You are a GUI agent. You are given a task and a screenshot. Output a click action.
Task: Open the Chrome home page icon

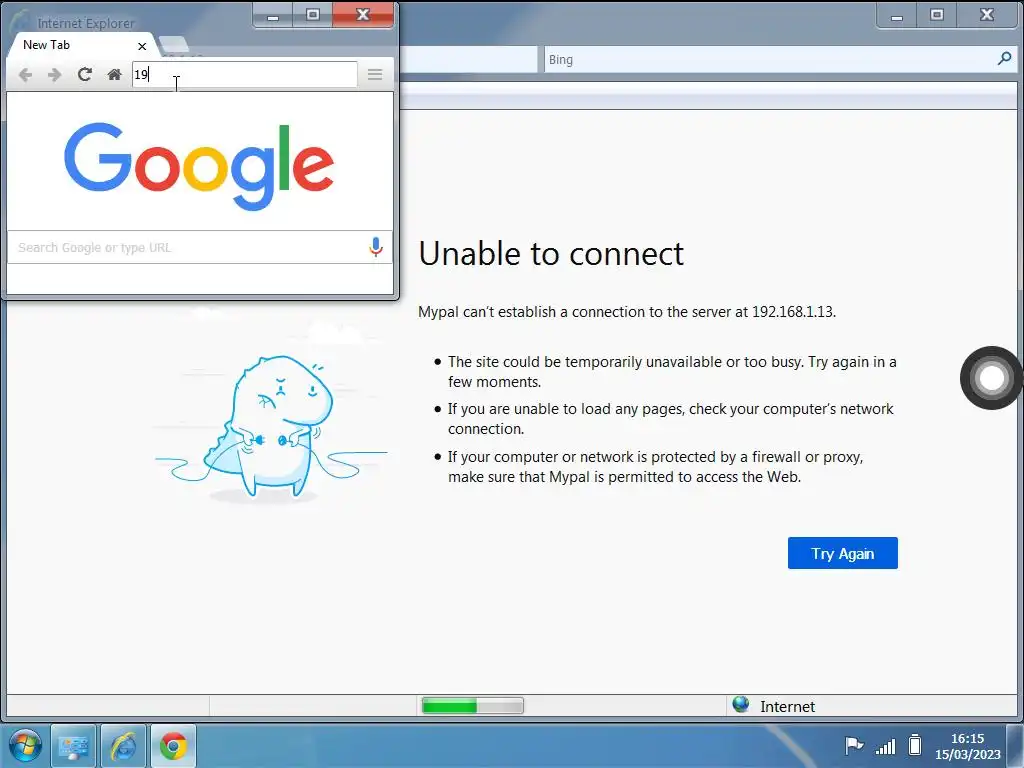click(x=114, y=74)
